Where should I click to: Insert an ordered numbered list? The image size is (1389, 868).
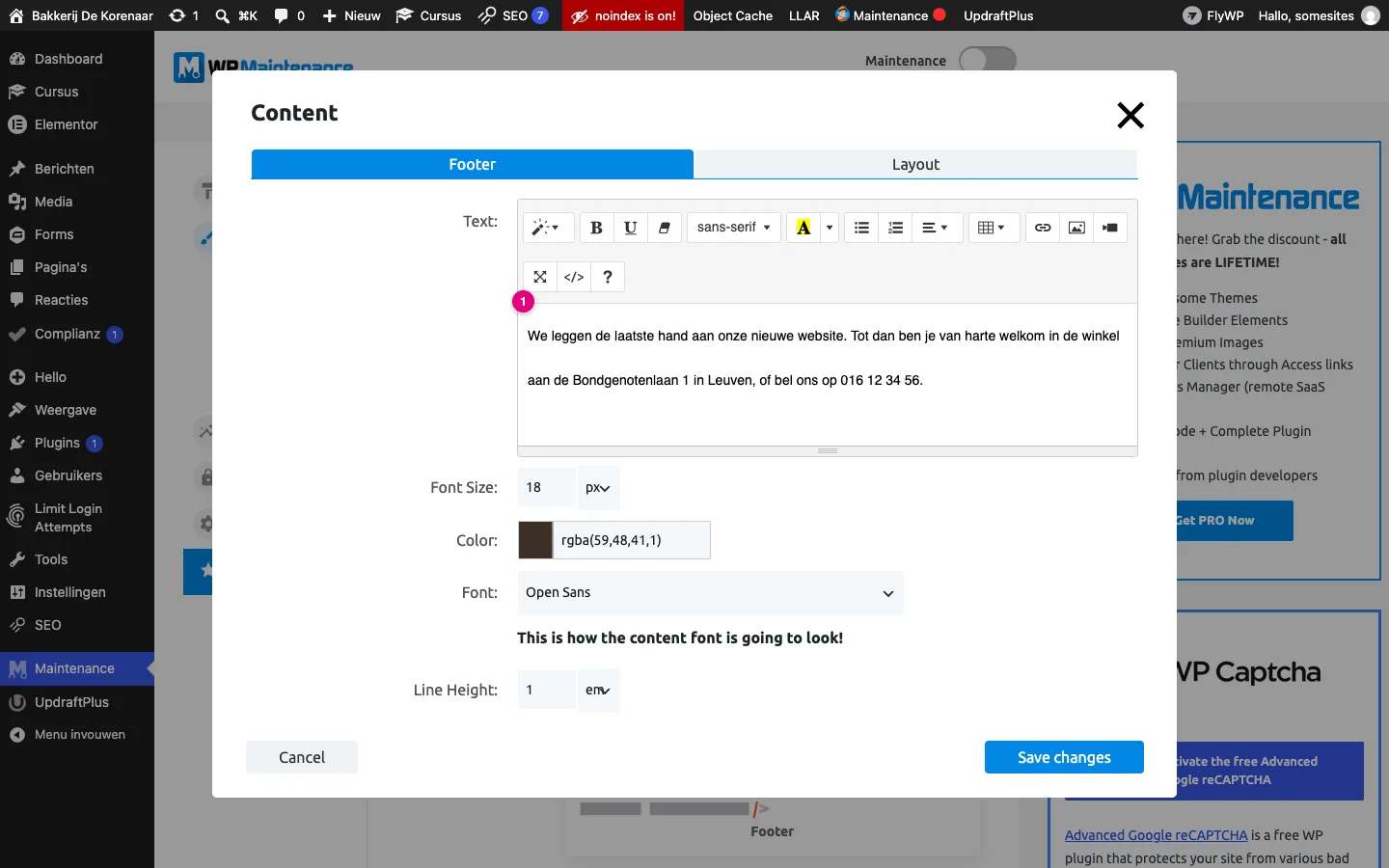tap(896, 228)
